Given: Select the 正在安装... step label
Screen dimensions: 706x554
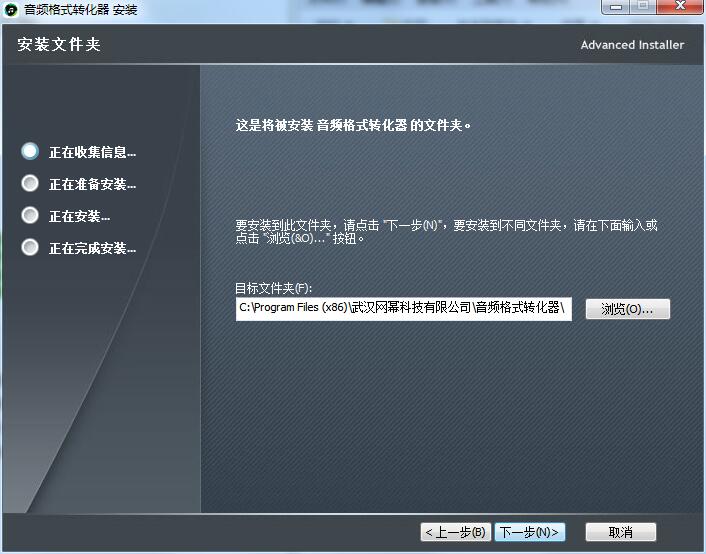Looking at the screenshot, I should tap(79, 217).
